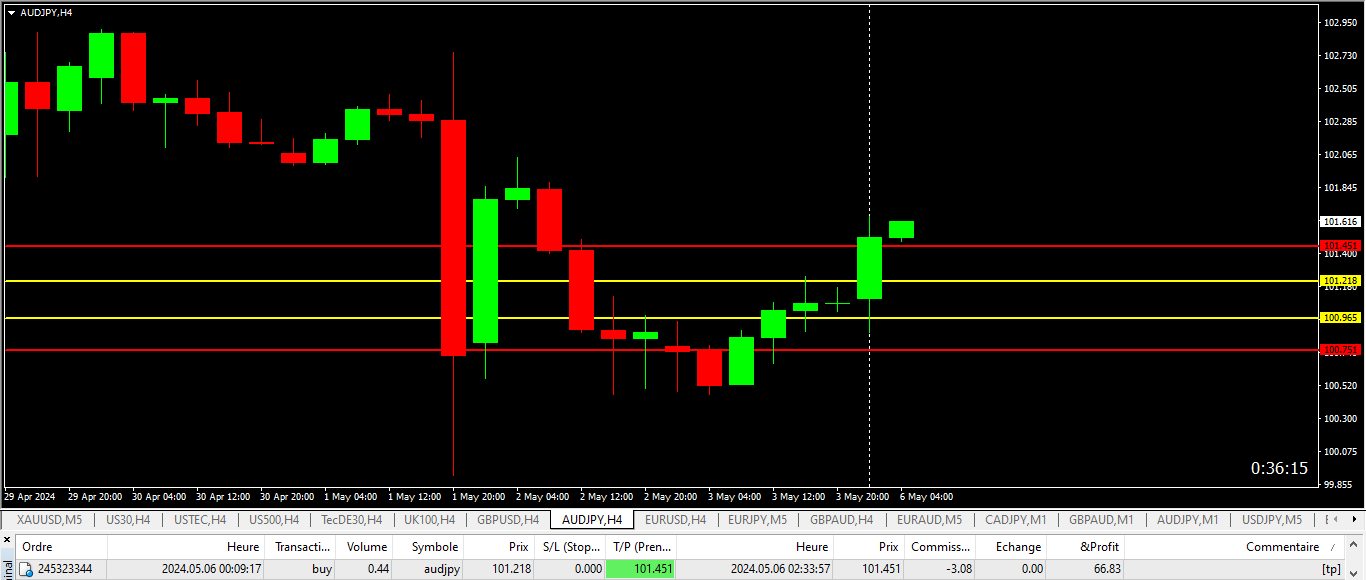Click the 99.855 price scale value
1366x580 pixels.
click(x=1340, y=484)
